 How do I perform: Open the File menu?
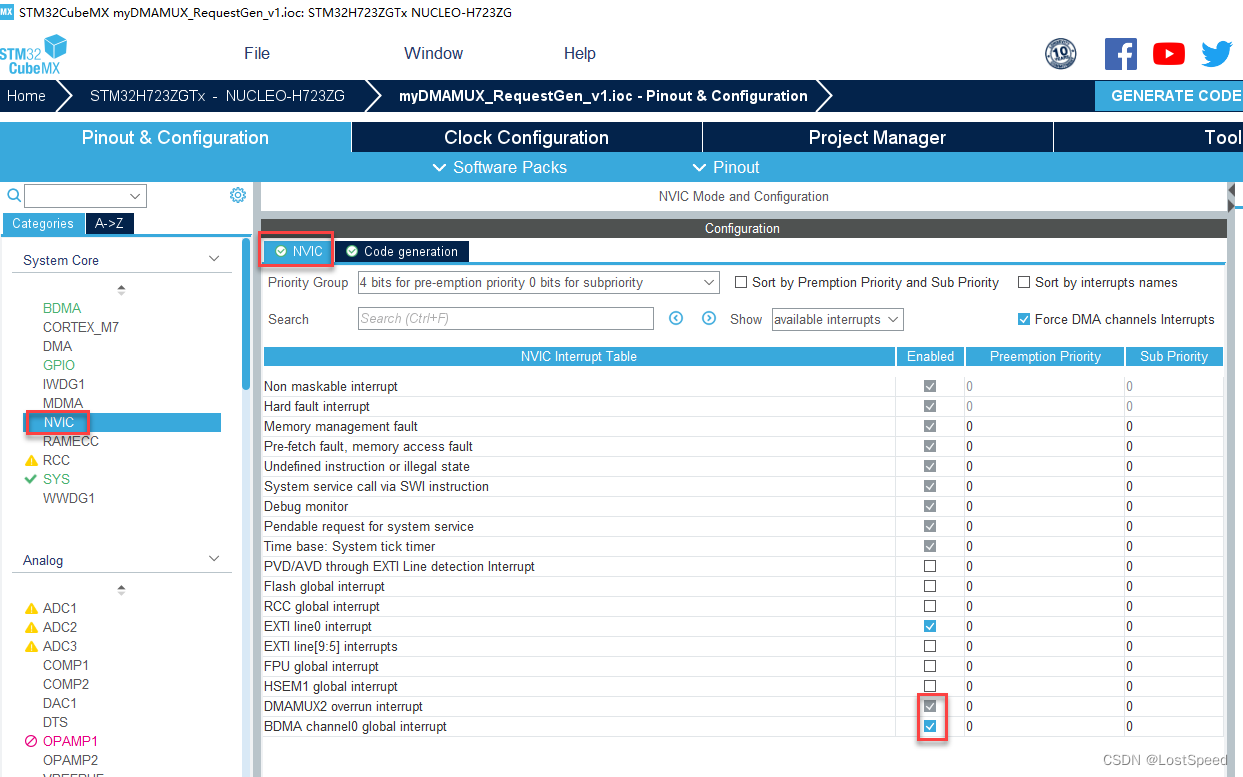(257, 53)
